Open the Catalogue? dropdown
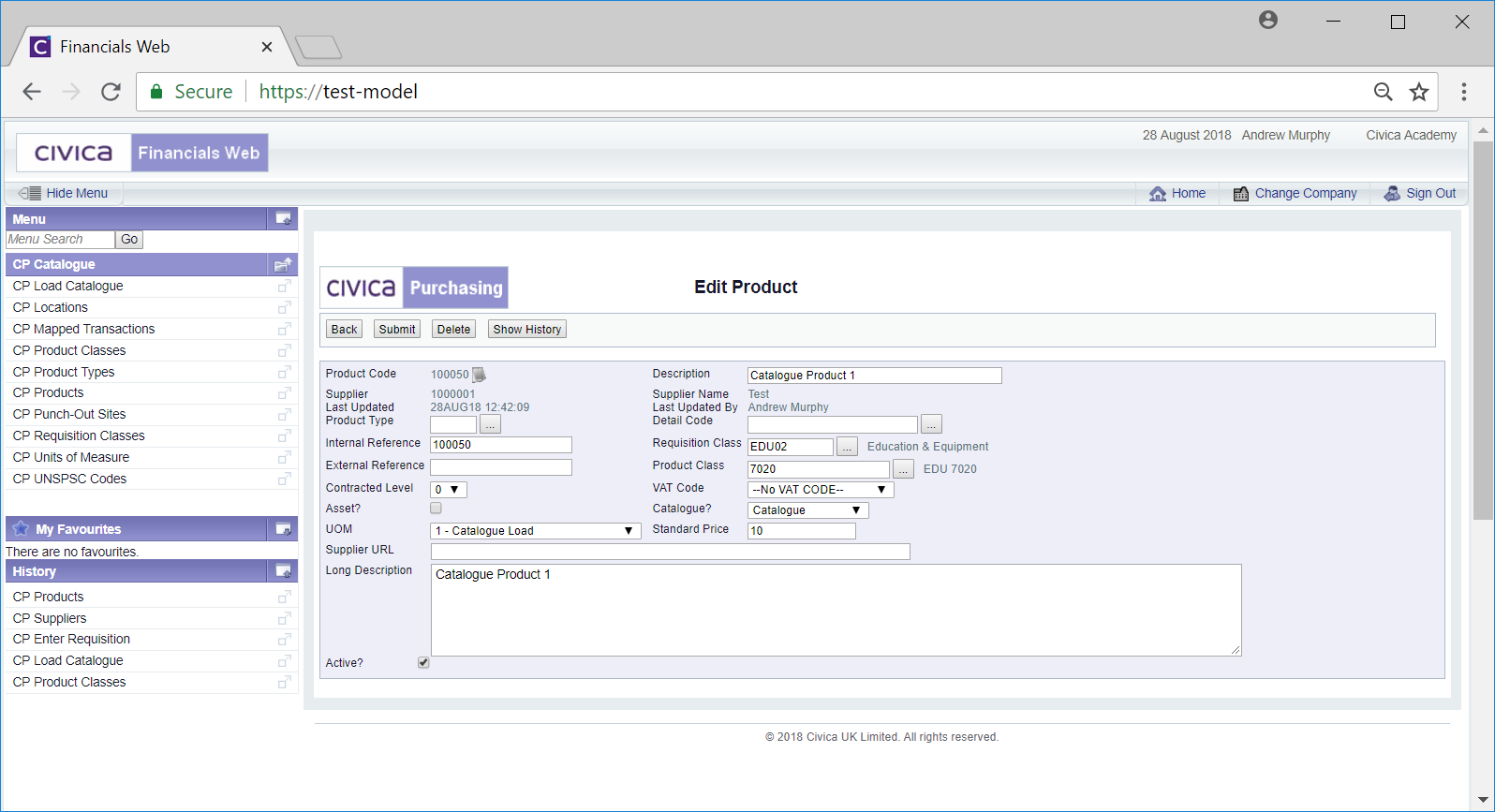Viewport: 1495px width, 812px height. (807, 510)
